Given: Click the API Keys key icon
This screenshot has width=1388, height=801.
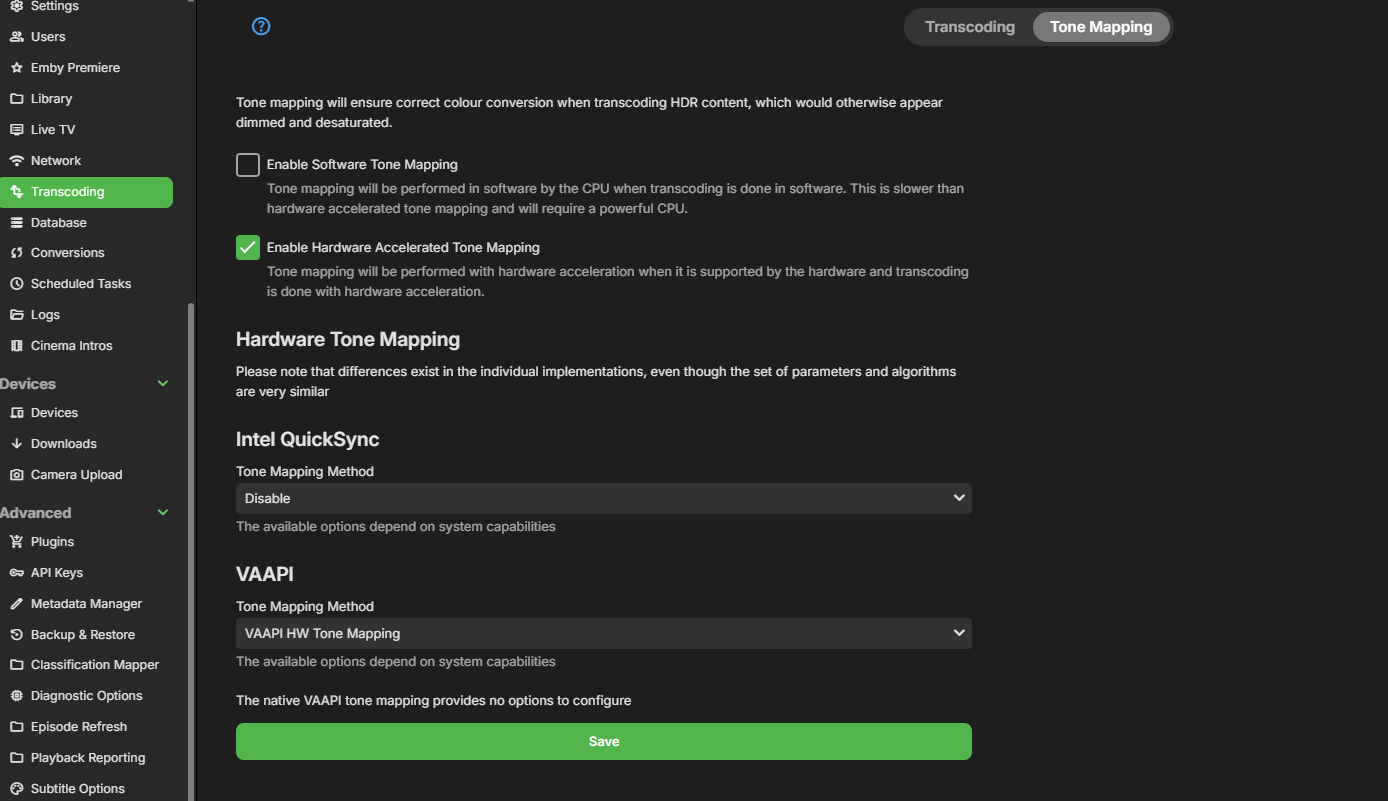Looking at the screenshot, I should click(16, 573).
